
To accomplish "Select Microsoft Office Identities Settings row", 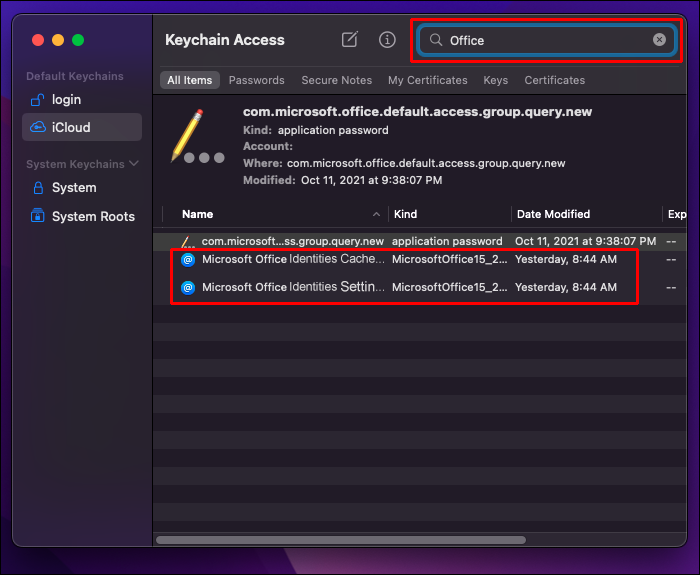I will click(x=292, y=287).
